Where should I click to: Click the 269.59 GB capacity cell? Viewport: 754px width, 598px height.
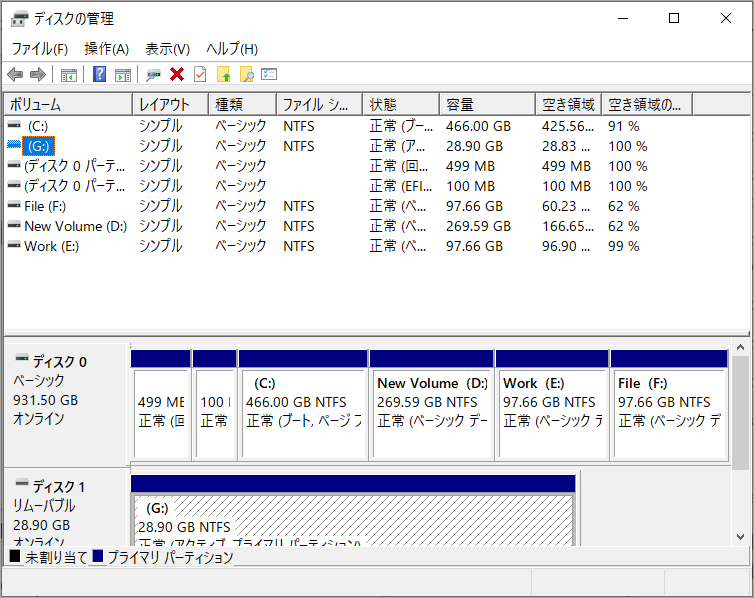pos(478,226)
